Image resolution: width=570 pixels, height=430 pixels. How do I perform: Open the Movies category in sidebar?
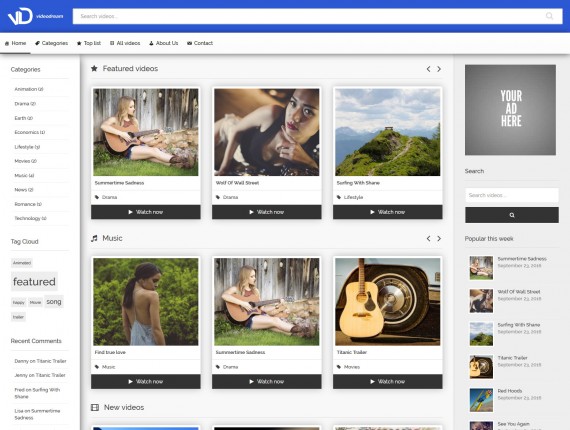(x=25, y=161)
